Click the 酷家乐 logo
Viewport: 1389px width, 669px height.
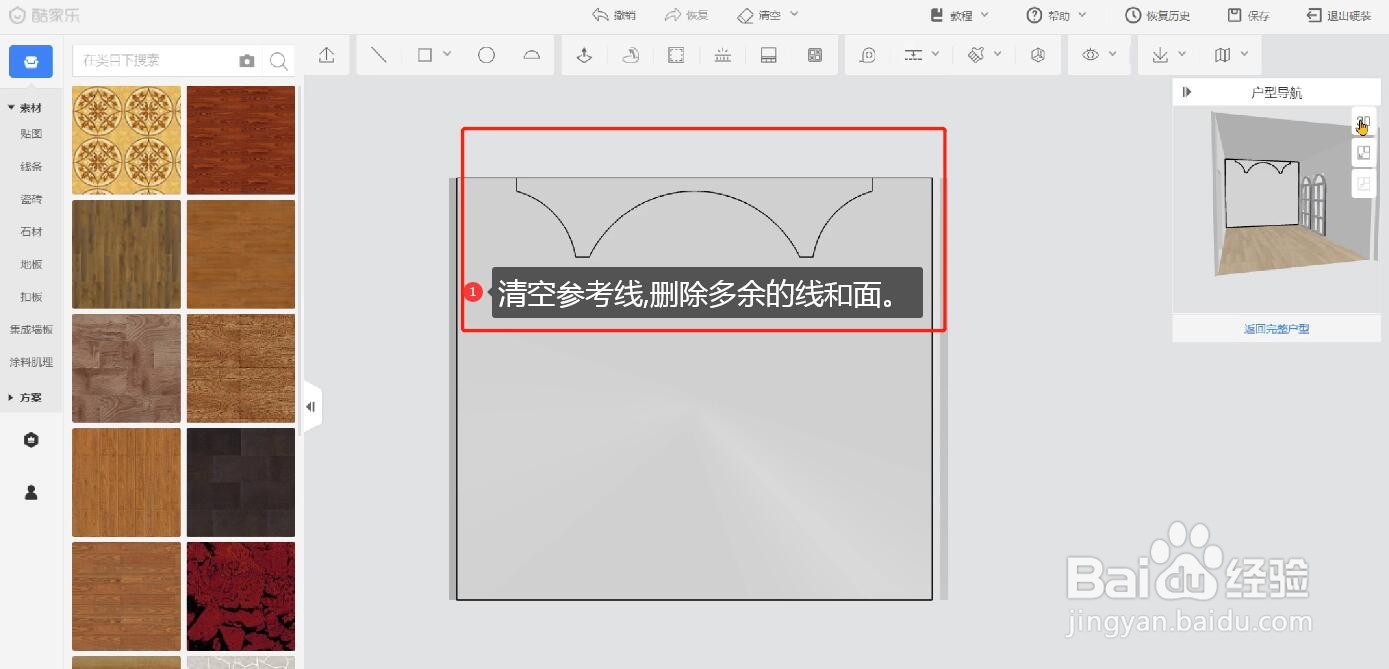43,15
